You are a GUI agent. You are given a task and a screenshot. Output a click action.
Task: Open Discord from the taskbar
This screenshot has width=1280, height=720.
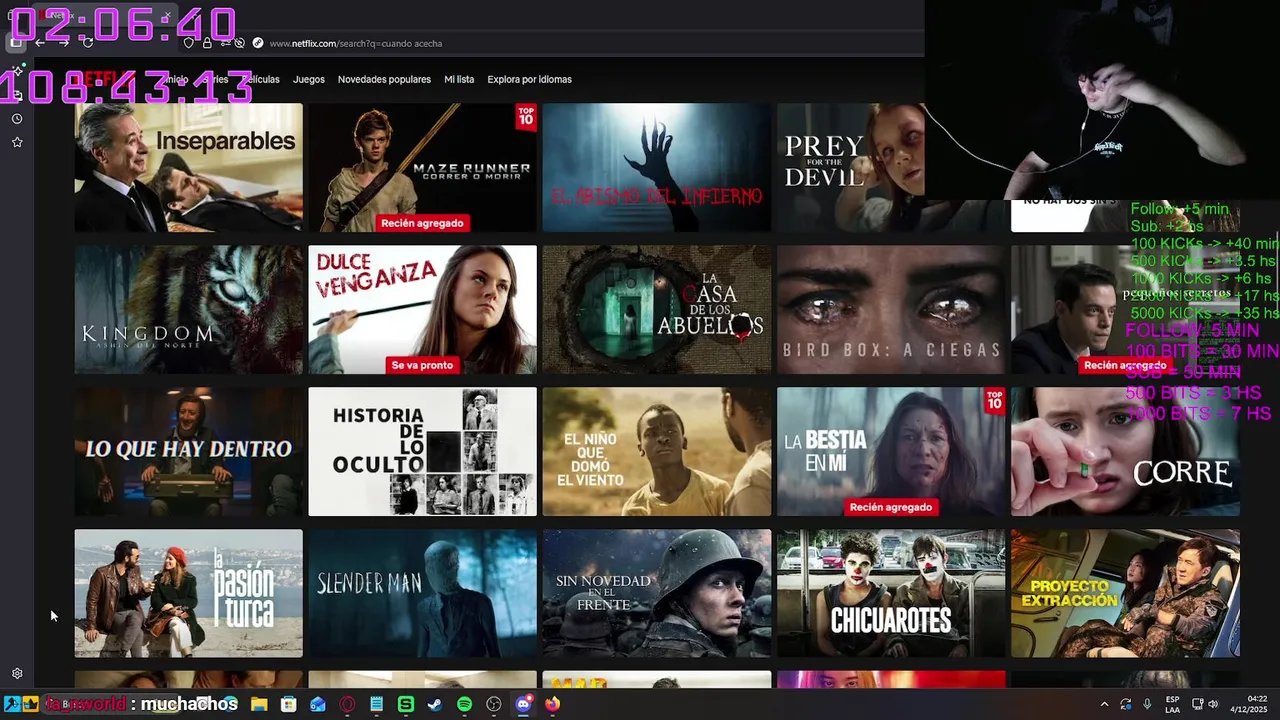[x=523, y=704]
